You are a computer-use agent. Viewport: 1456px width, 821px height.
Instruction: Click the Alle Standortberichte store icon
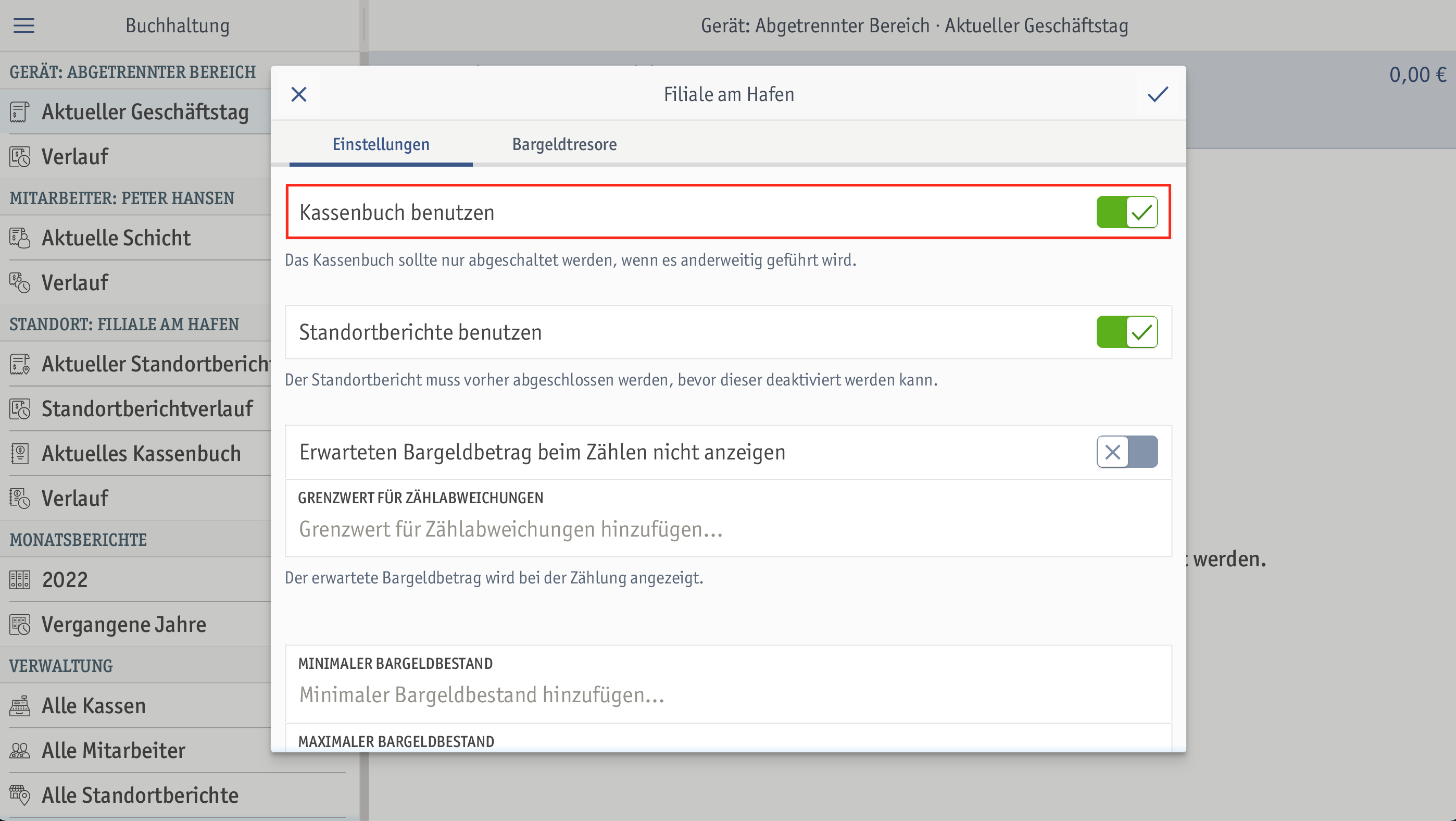point(19,795)
